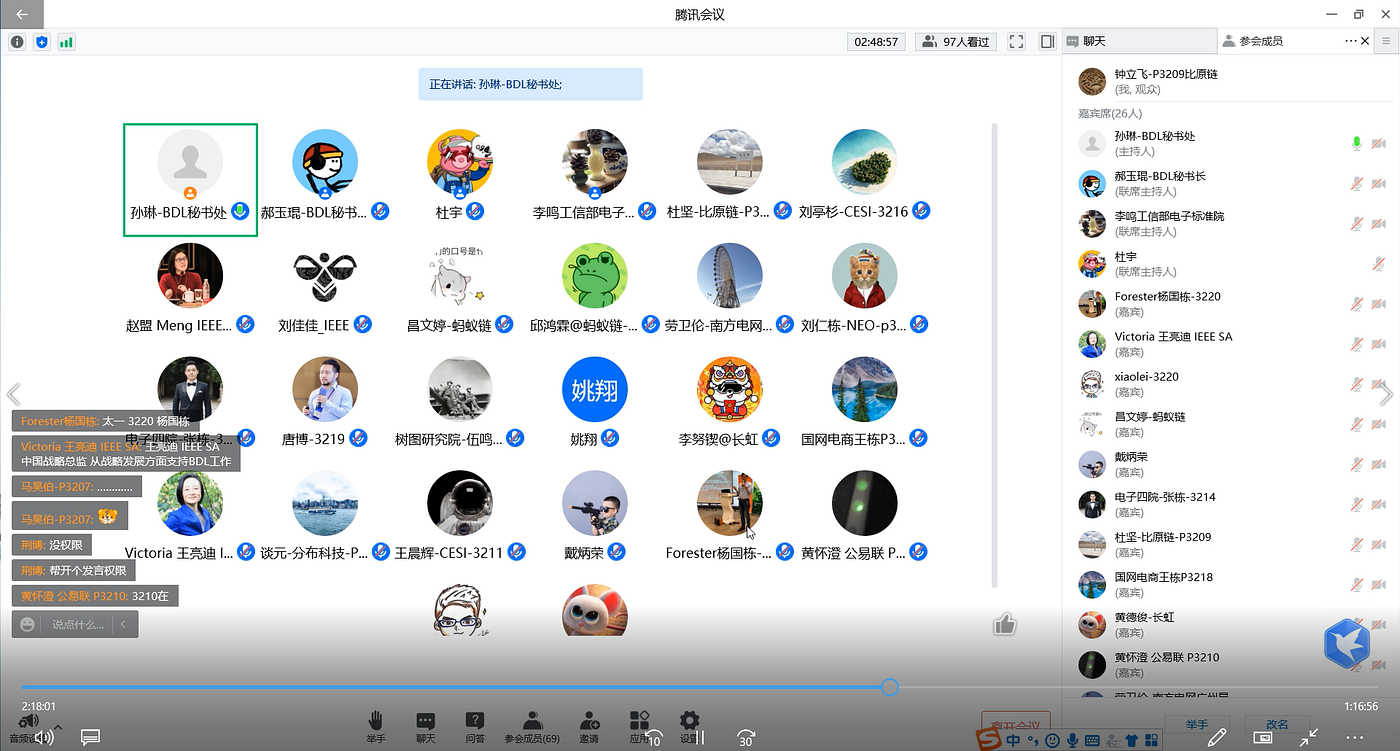Rewind 10 seconds in the recording
Screen dimensions: 1400x751
click(653, 738)
